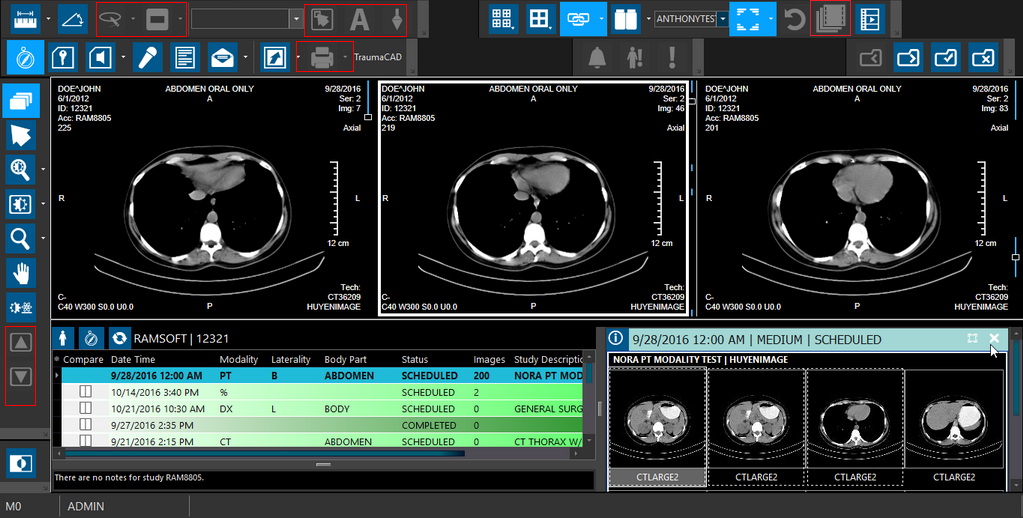
Task: Select the magnifying glass zoom tool
Action: (21, 238)
